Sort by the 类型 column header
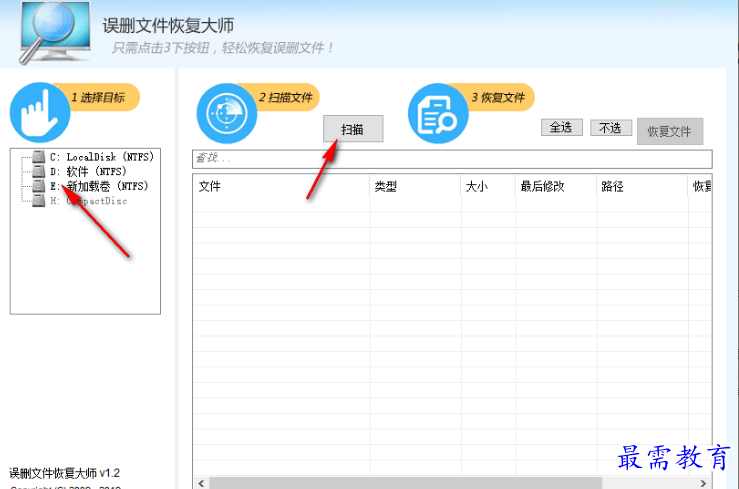This screenshot has height=489, width=739. pyautogui.click(x=415, y=187)
